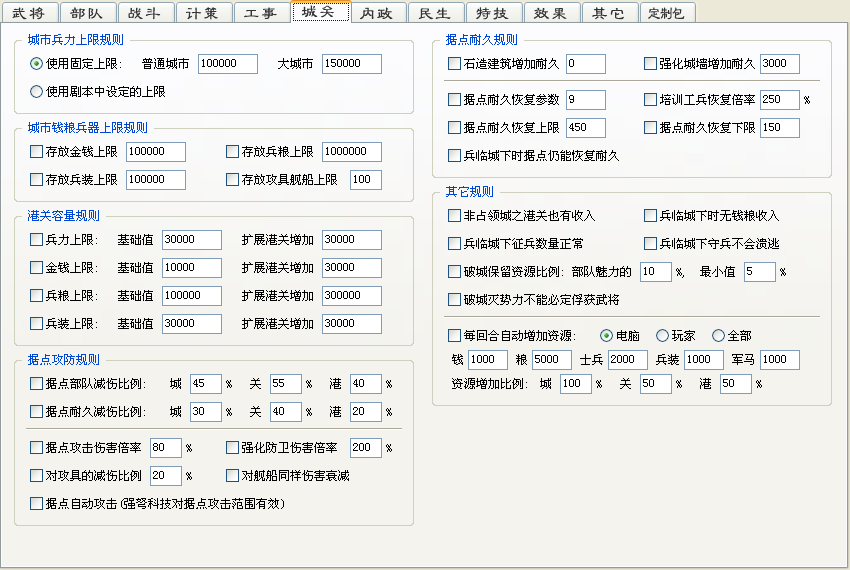Select the 战斗 tab
This screenshot has width=850, height=570.
click(x=146, y=13)
